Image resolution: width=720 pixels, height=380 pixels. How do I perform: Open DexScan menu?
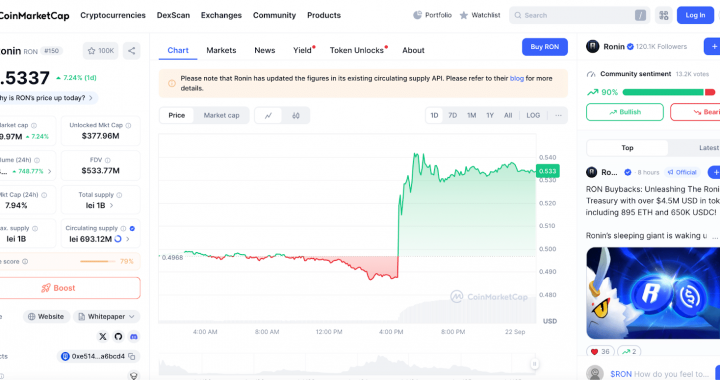pyautogui.click(x=173, y=15)
